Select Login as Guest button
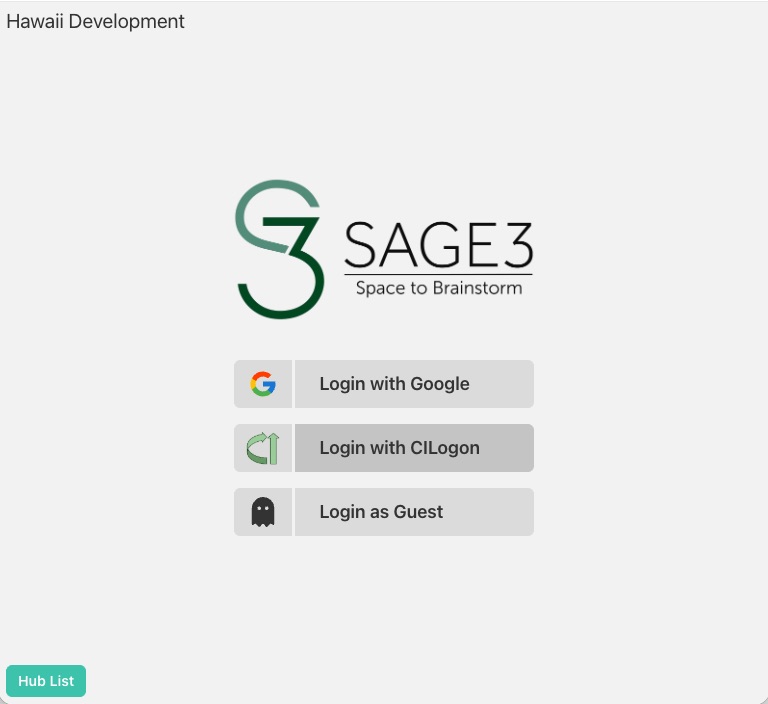The image size is (768, 704). pos(414,512)
